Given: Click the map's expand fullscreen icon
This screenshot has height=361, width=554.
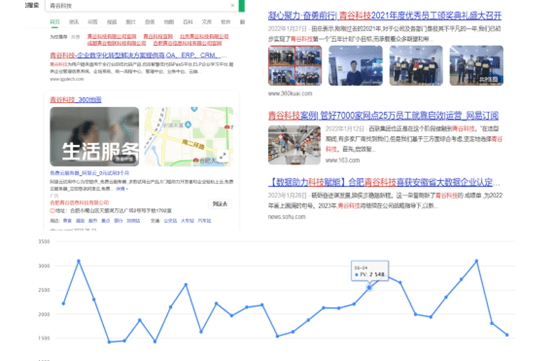Looking at the screenshot, I should click(x=223, y=155).
